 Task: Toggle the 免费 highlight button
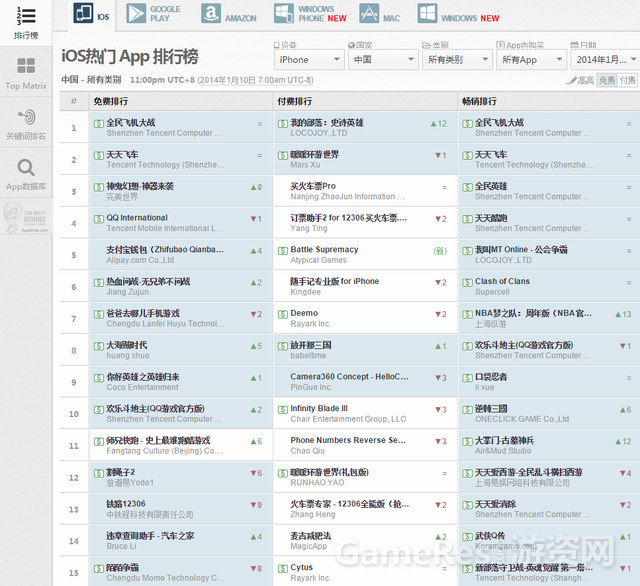tap(607, 80)
